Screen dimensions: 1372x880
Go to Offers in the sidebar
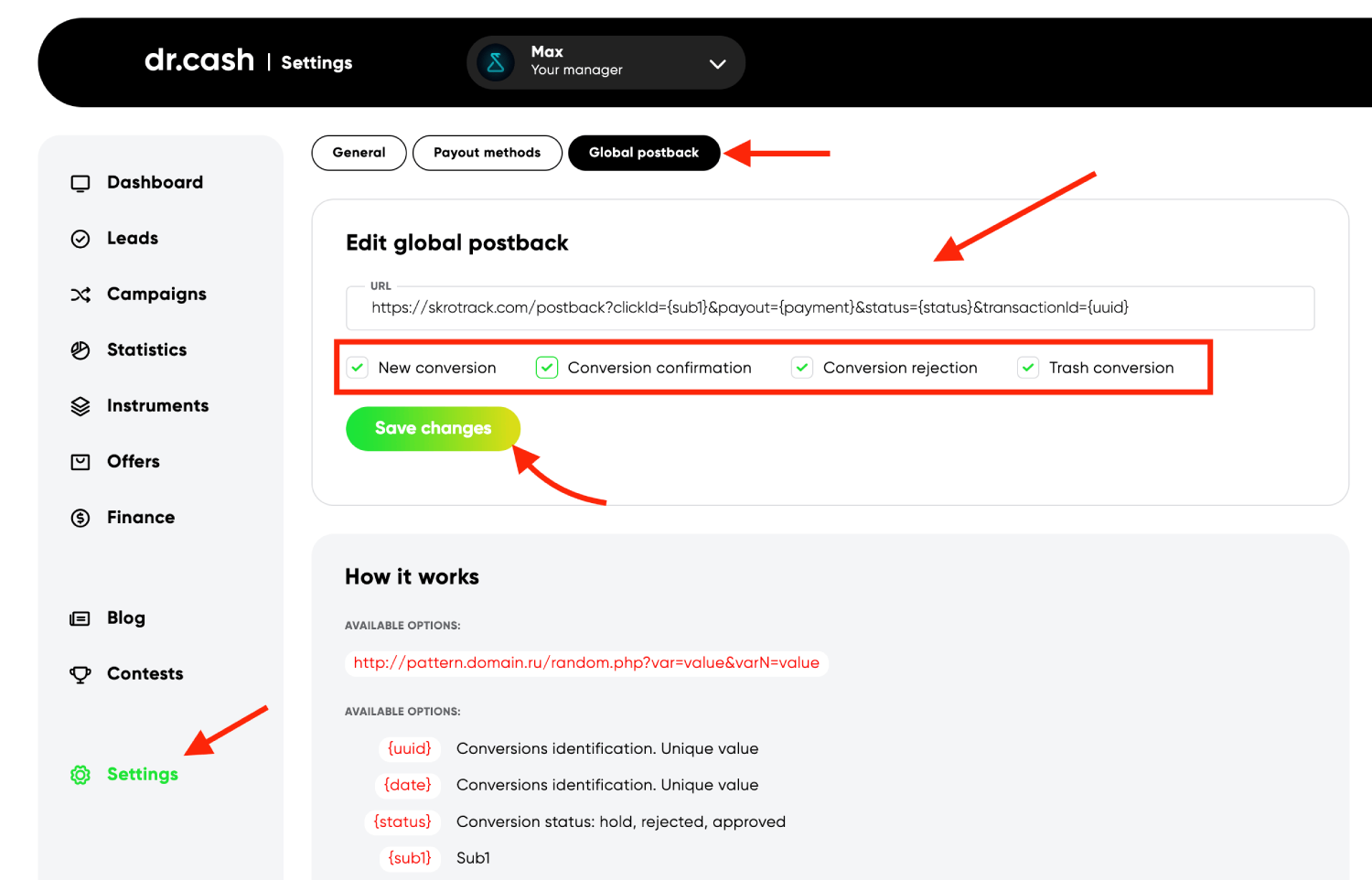click(134, 461)
